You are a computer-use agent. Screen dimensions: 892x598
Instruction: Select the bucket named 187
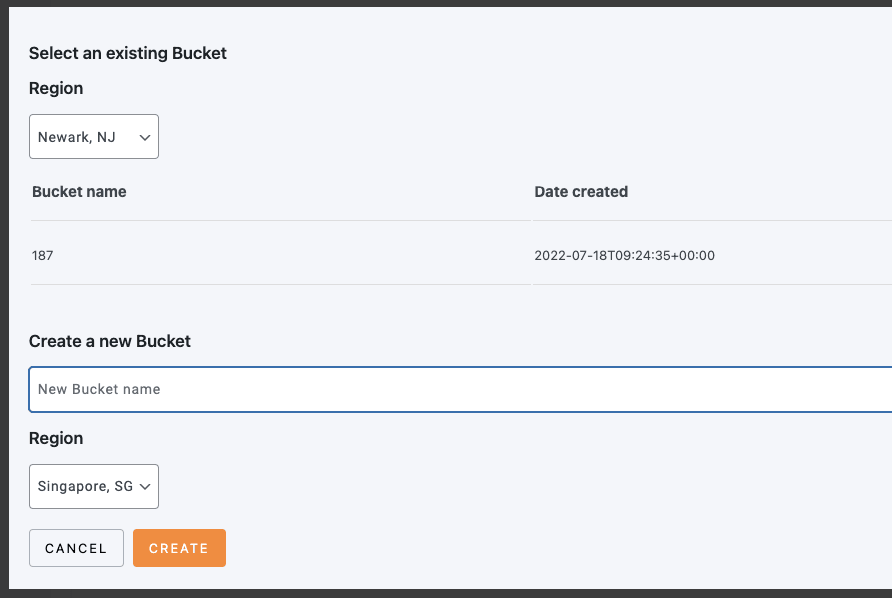pyautogui.click(x=43, y=256)
